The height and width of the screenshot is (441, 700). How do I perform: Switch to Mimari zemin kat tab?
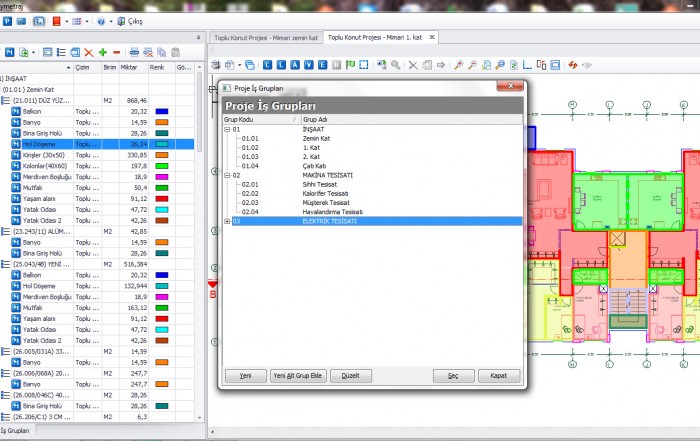268,37
